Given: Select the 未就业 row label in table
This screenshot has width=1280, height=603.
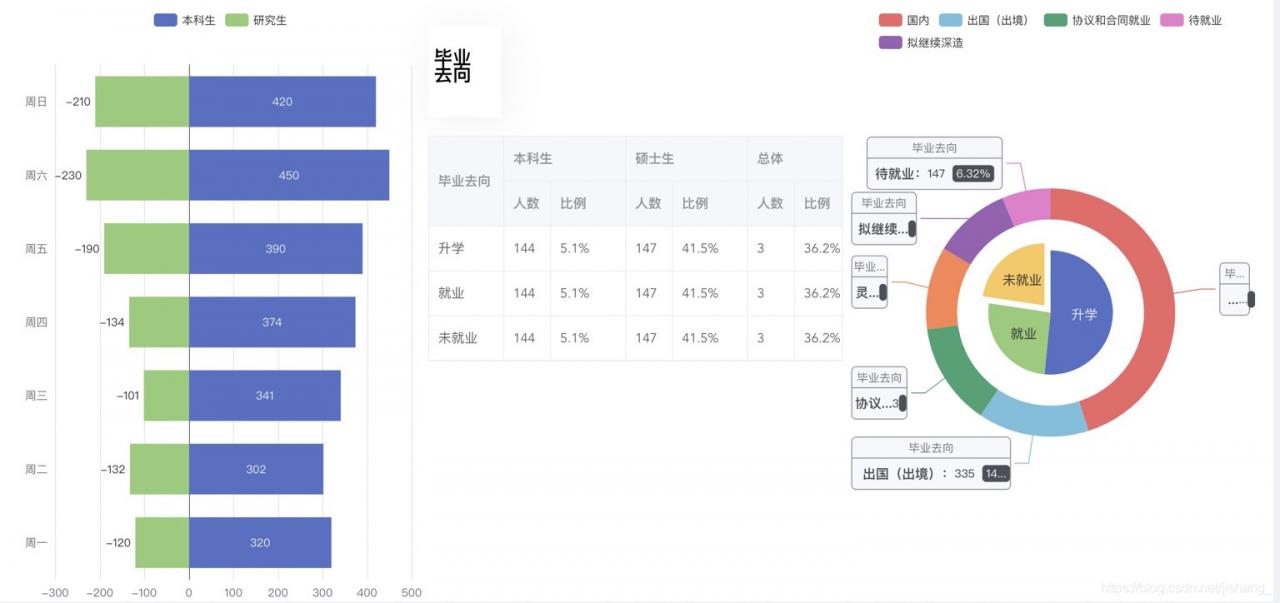Looking at the screenshot, I should click(458, 338).
